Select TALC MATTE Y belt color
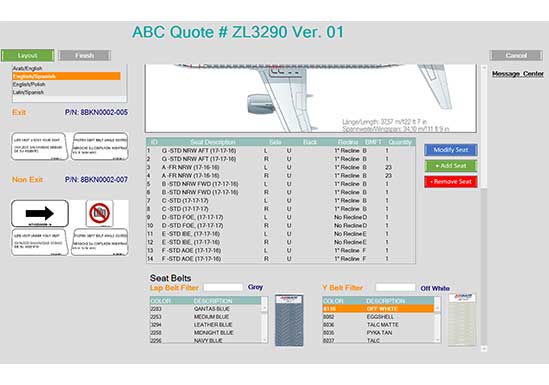549x385 pixels. 378,325
